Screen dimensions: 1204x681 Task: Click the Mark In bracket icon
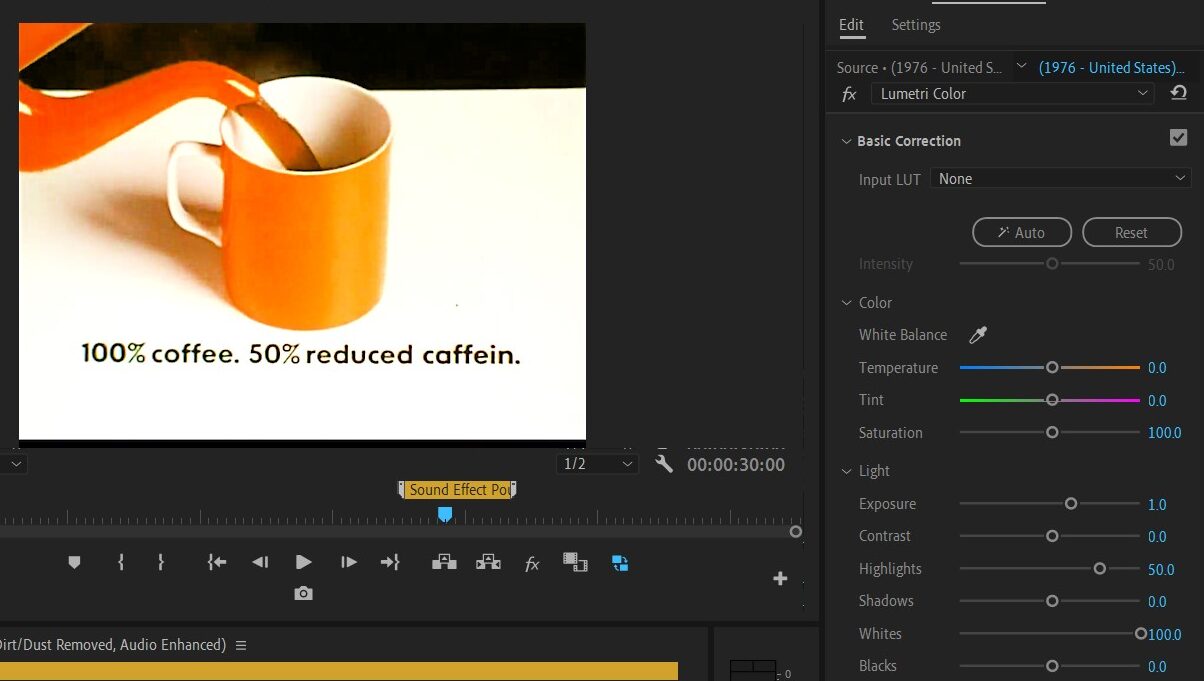coord(120,563)
